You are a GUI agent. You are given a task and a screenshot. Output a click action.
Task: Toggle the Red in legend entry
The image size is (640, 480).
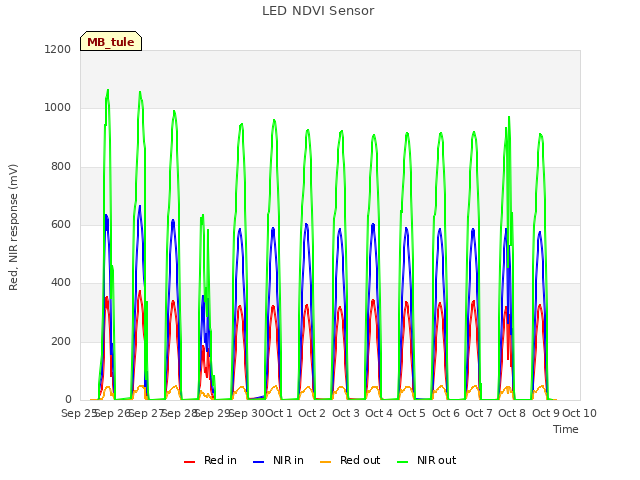point(210,460)
